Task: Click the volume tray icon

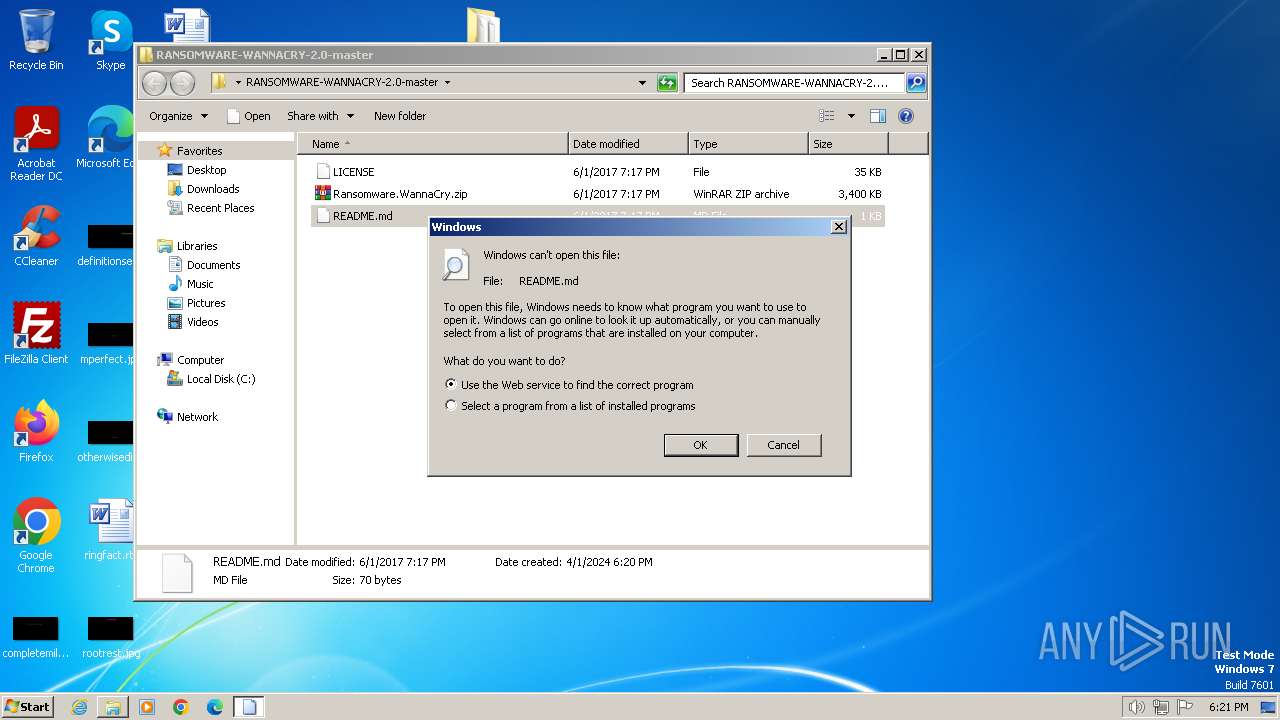Action: (1137, 707)
